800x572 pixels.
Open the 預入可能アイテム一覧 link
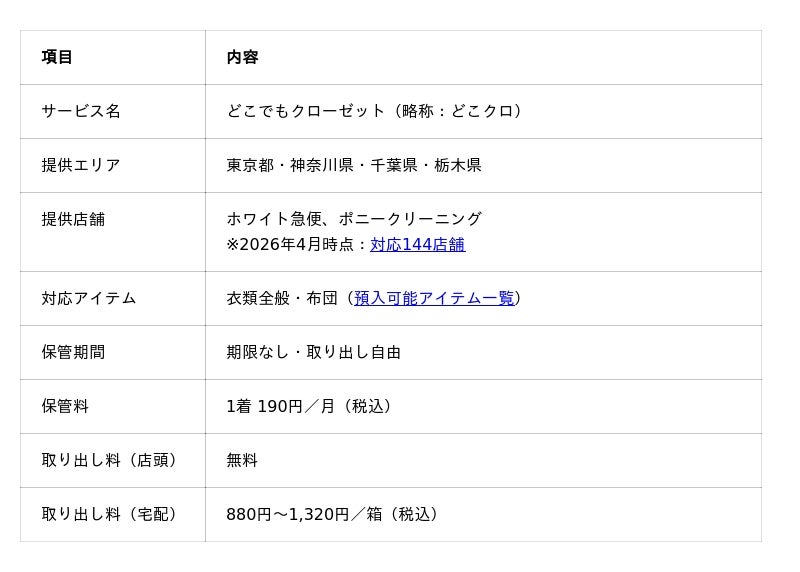(434, 298)
